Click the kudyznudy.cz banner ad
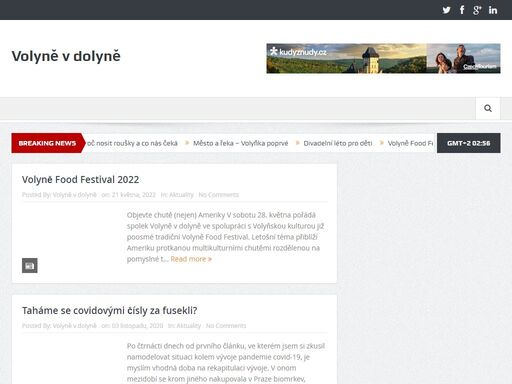Viewport: 512px width, 384px height. (383, 58)
